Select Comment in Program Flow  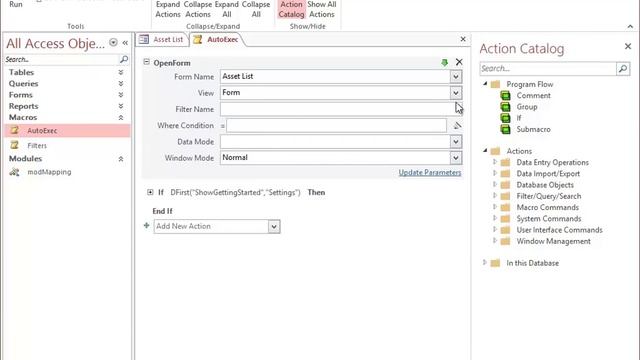click(x=533, y=96)
